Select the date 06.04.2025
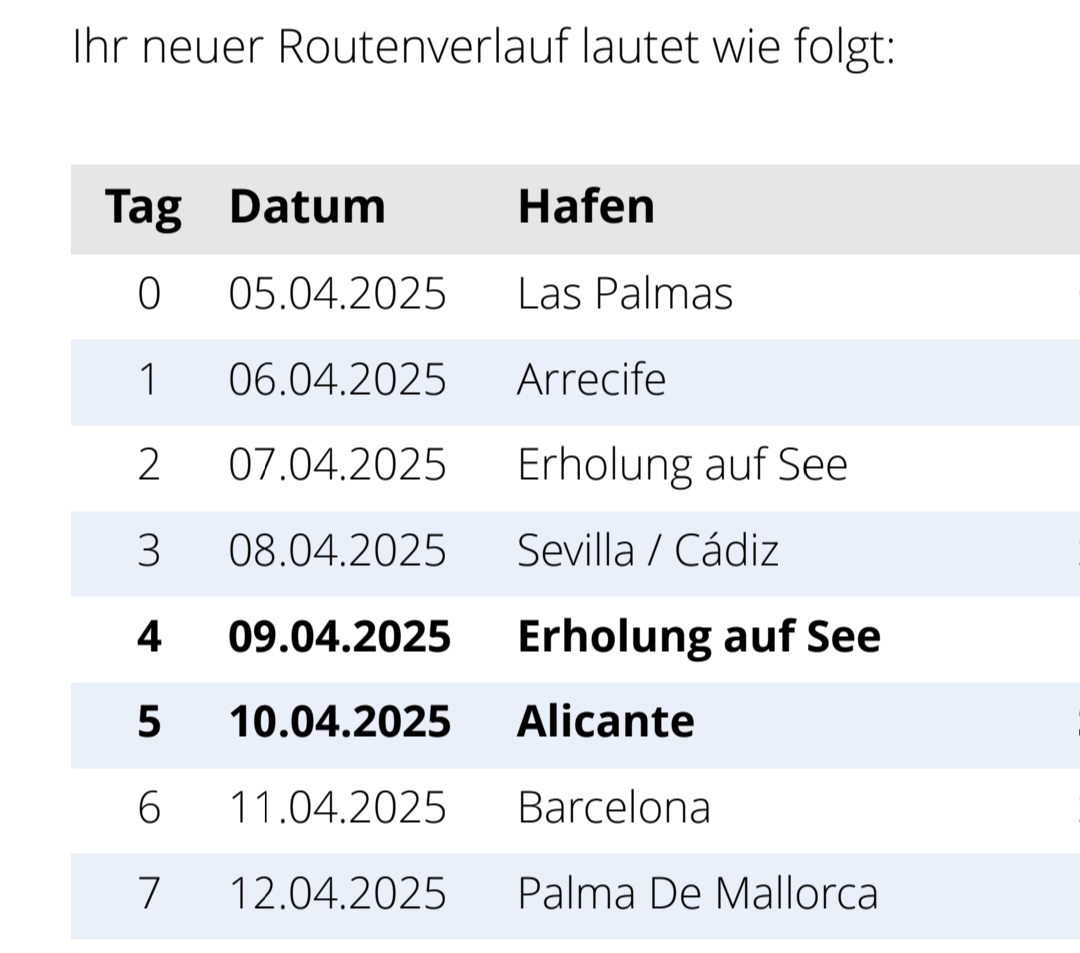The width and height of the screenshot is (1080, 953). [337, 380]
